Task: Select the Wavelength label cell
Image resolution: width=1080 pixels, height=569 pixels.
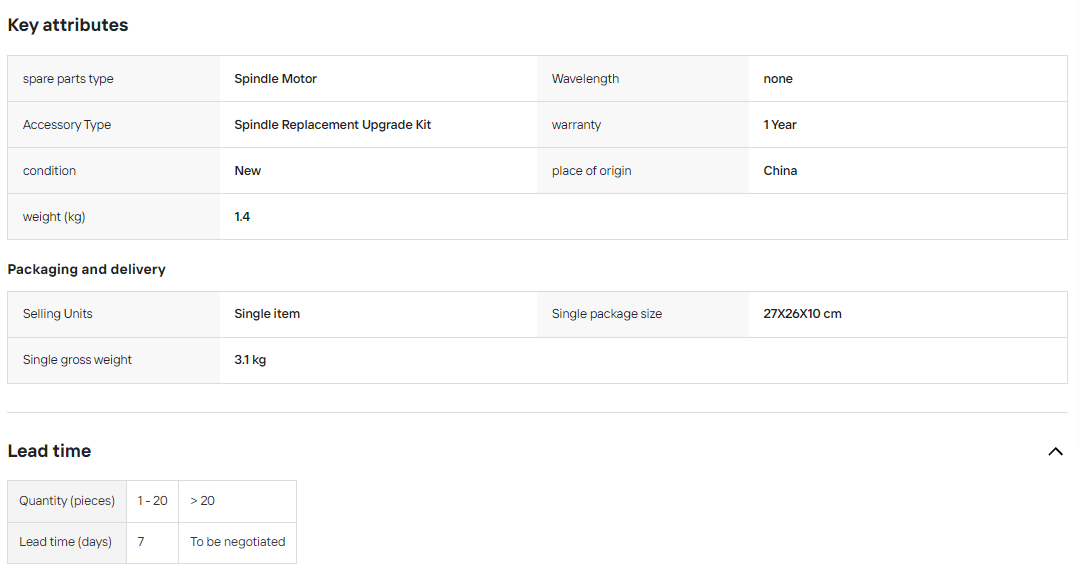Action: tap(643, 79)
